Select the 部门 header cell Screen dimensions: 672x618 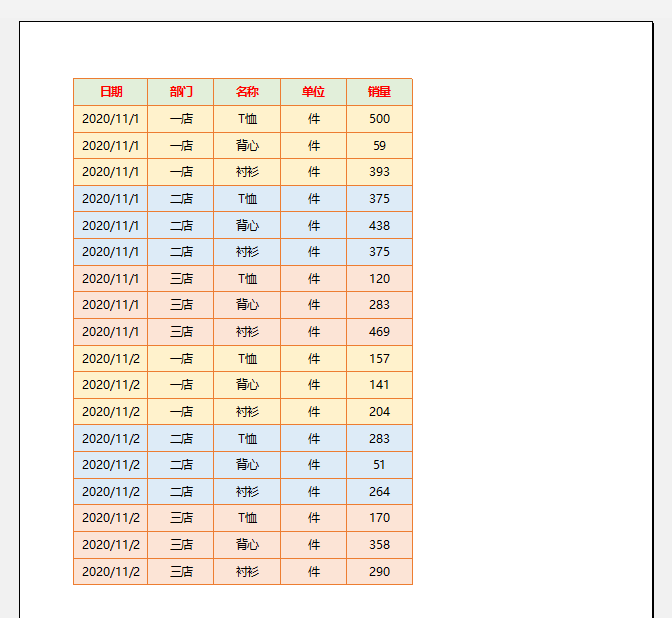point(180,92)
